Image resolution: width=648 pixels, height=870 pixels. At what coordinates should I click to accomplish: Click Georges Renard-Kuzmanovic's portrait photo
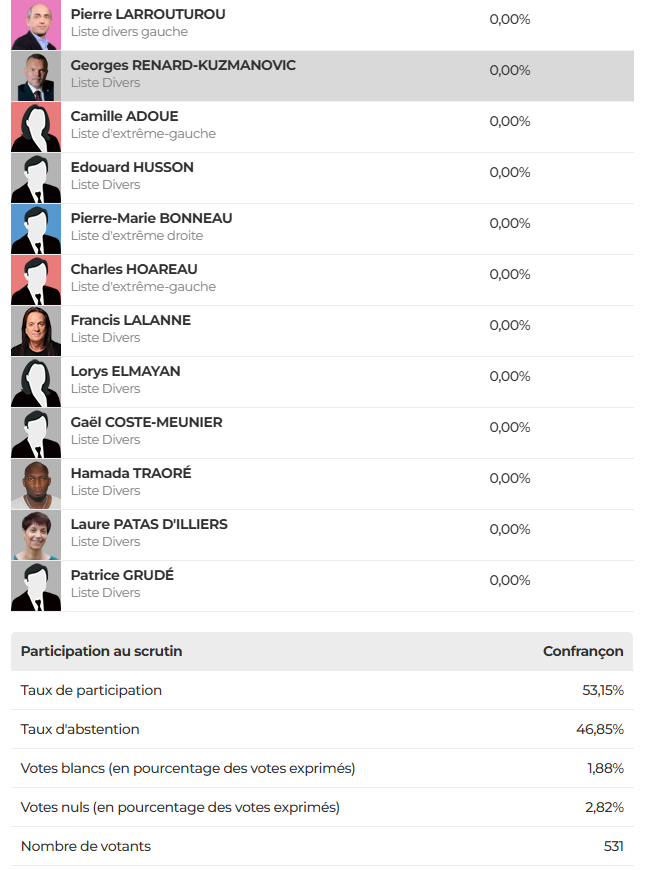(x=36, y=76)
